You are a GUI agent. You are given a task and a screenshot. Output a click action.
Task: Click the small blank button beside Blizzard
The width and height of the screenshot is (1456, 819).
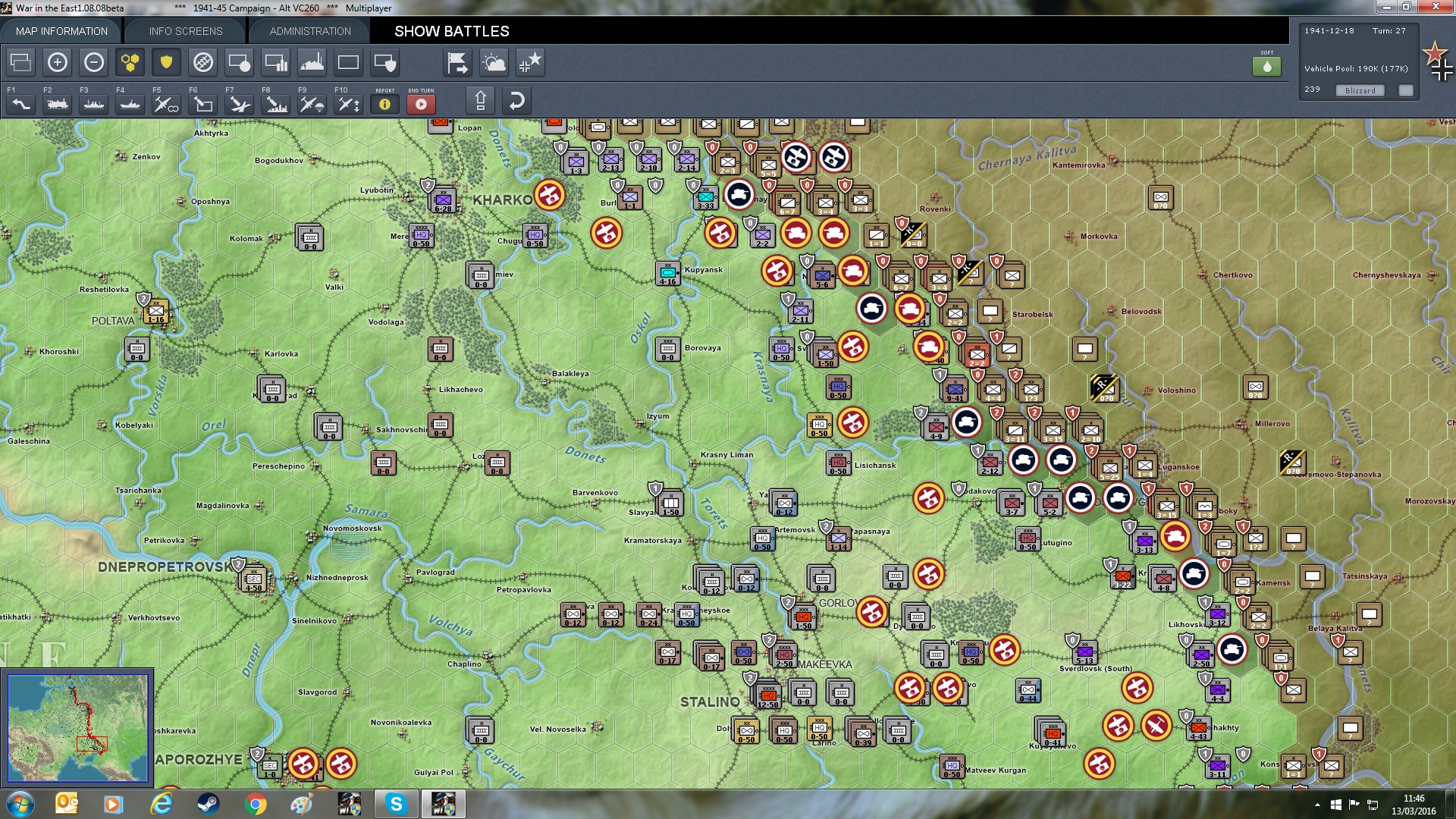(1406, 90)
